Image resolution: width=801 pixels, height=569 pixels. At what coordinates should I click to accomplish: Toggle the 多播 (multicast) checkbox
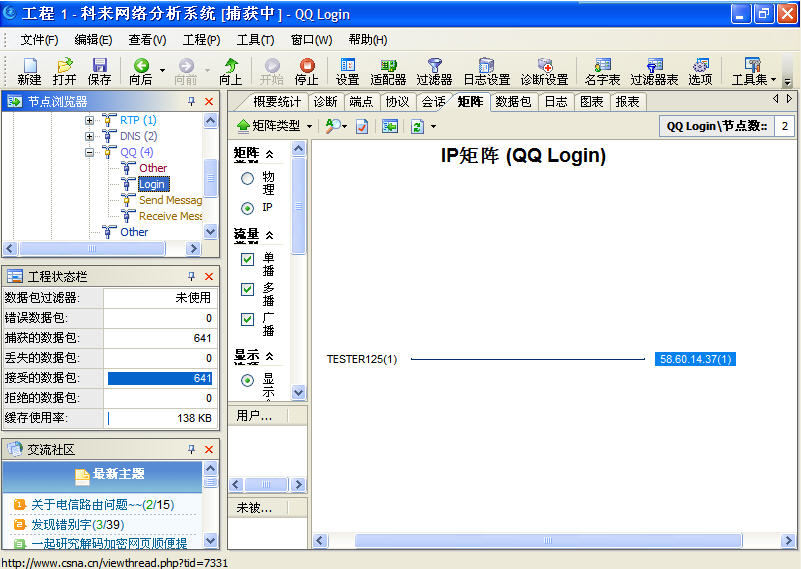[x=247, y=289]
